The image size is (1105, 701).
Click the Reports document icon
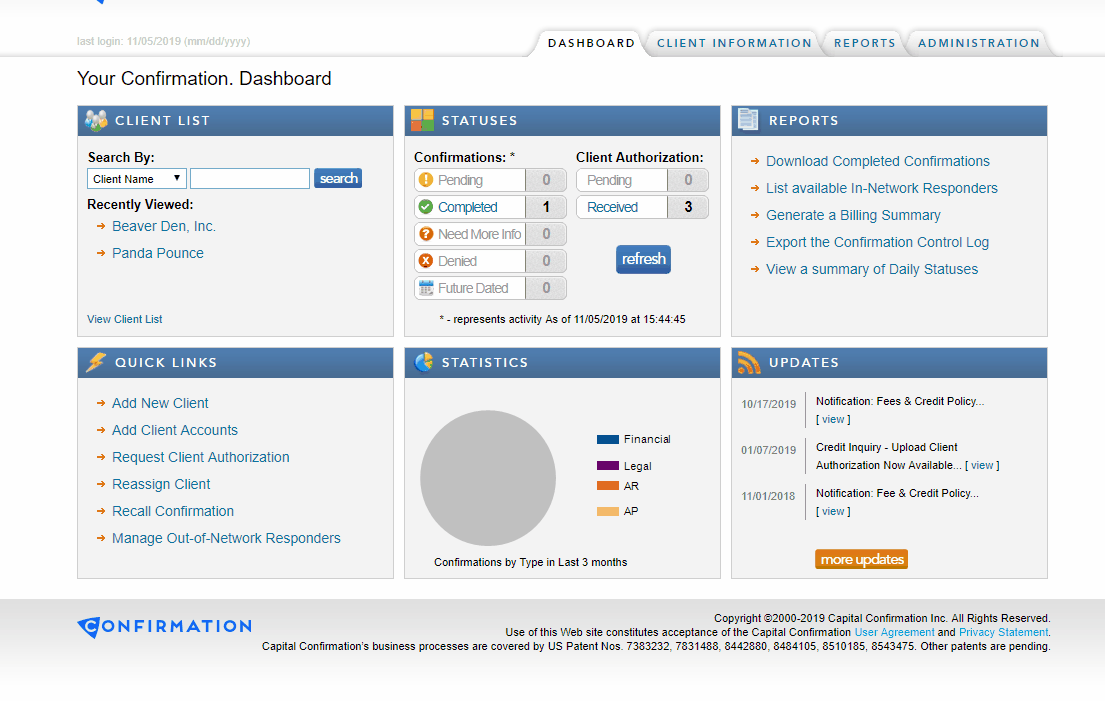click(x=748, y=120)
